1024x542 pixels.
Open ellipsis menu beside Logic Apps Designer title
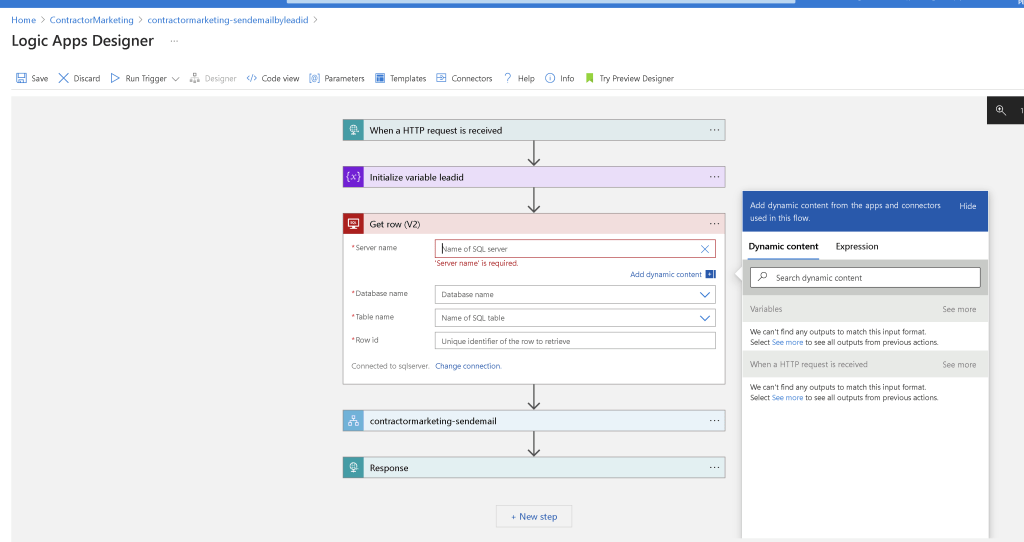(174, 41)
